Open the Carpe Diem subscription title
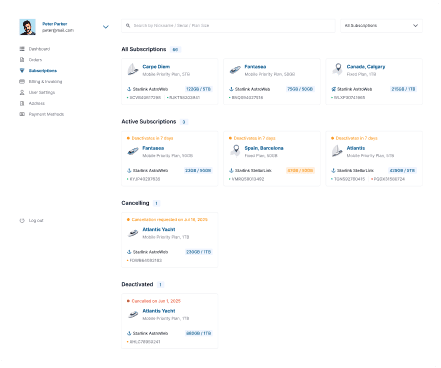The image size is (441, 368). pos(156,67)
